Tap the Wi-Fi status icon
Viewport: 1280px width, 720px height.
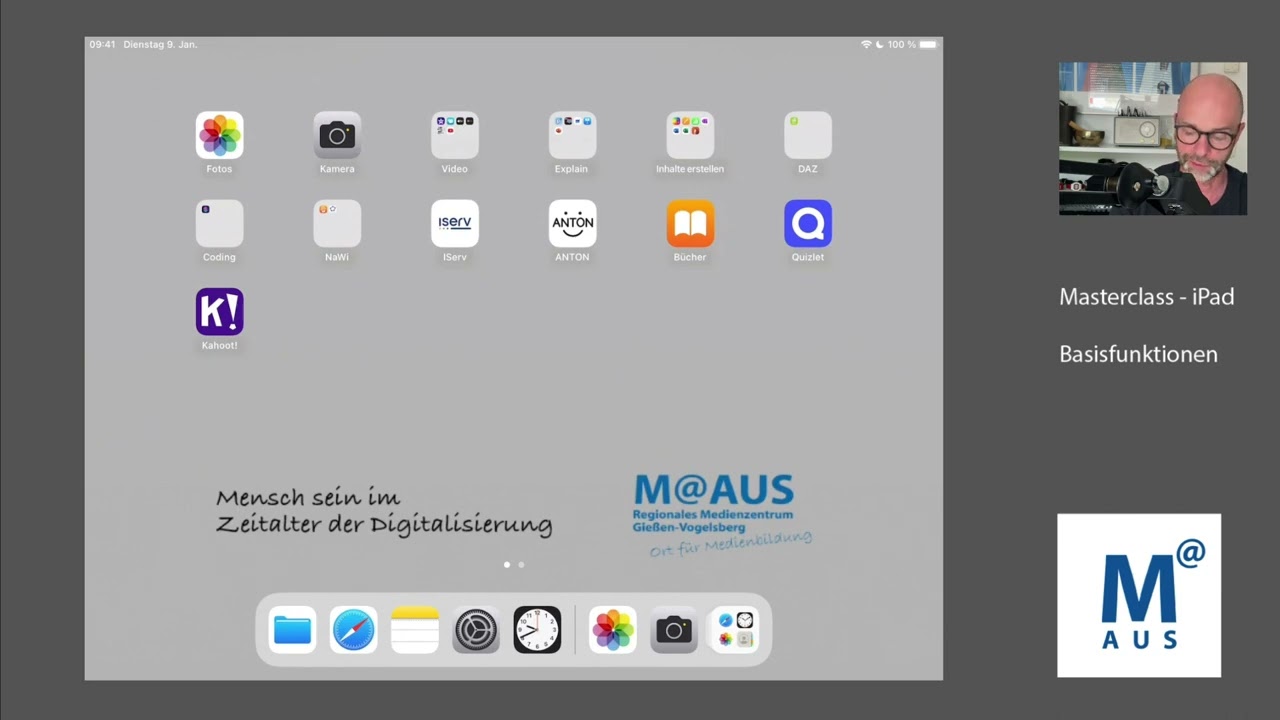point(866,45)
